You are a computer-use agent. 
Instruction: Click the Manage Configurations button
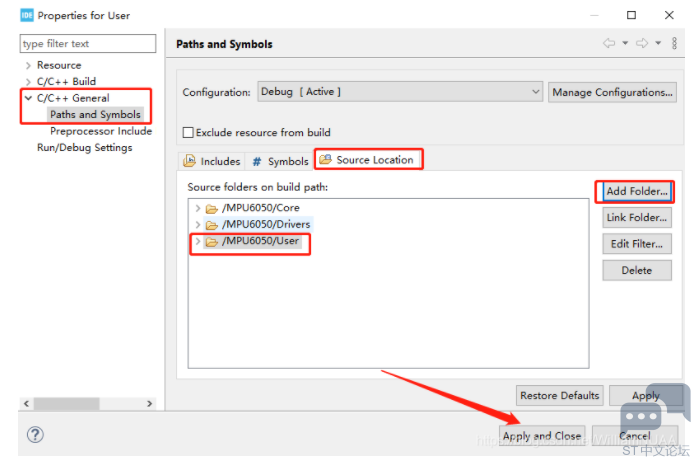coord(612,92)
